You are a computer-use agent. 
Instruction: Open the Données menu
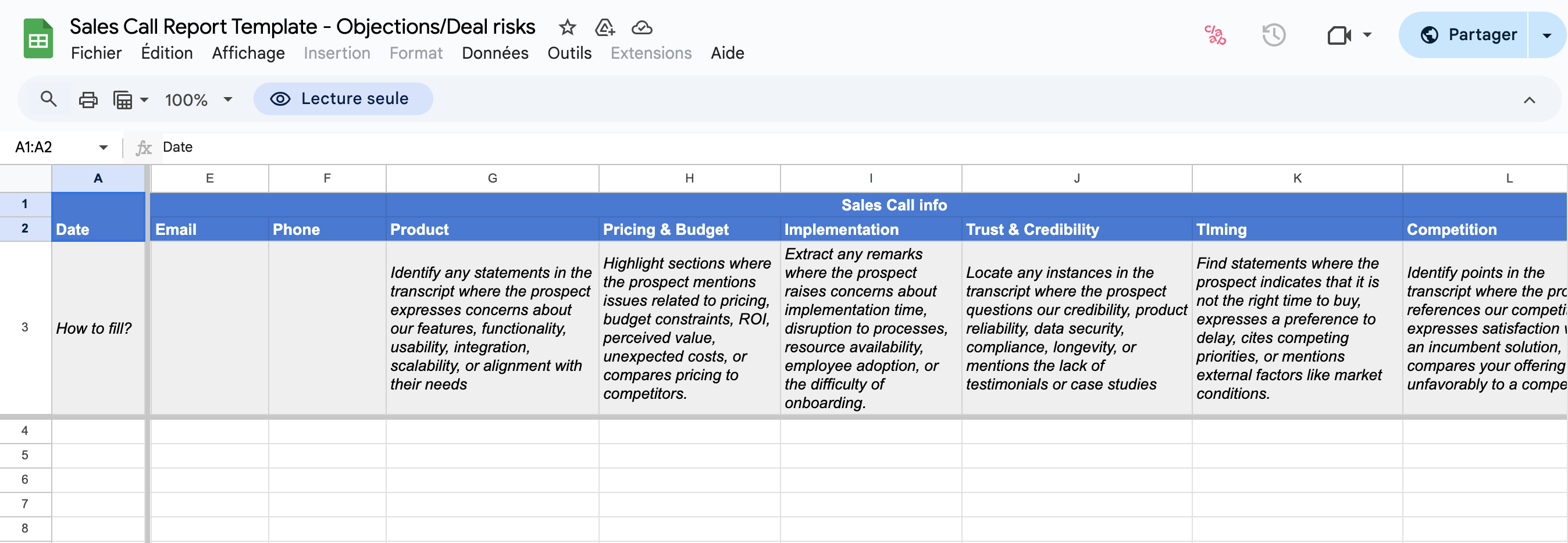pos(495,53)
